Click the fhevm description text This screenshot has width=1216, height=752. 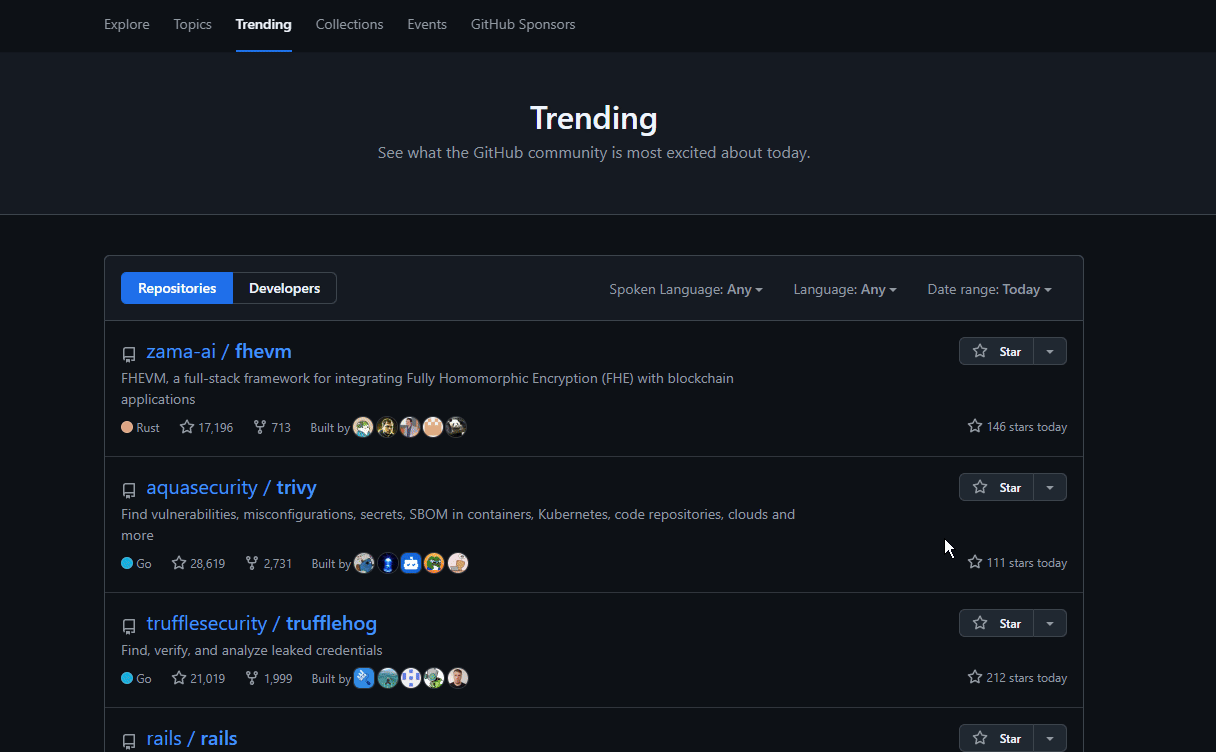coord(427,389)
